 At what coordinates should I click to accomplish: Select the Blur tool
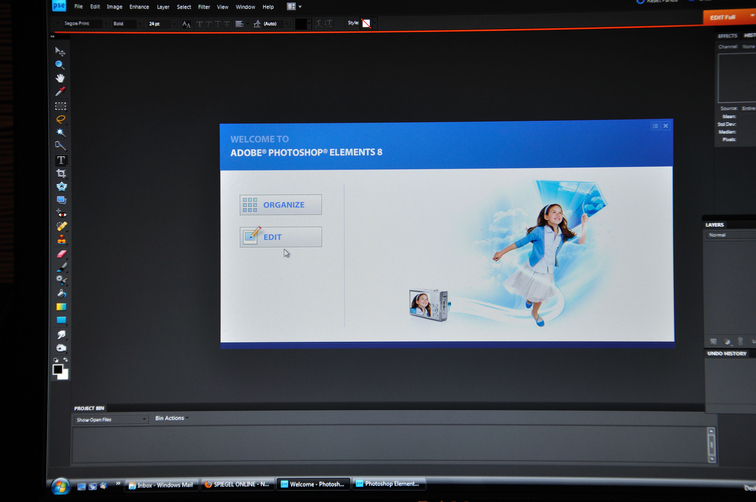[61, 334]
